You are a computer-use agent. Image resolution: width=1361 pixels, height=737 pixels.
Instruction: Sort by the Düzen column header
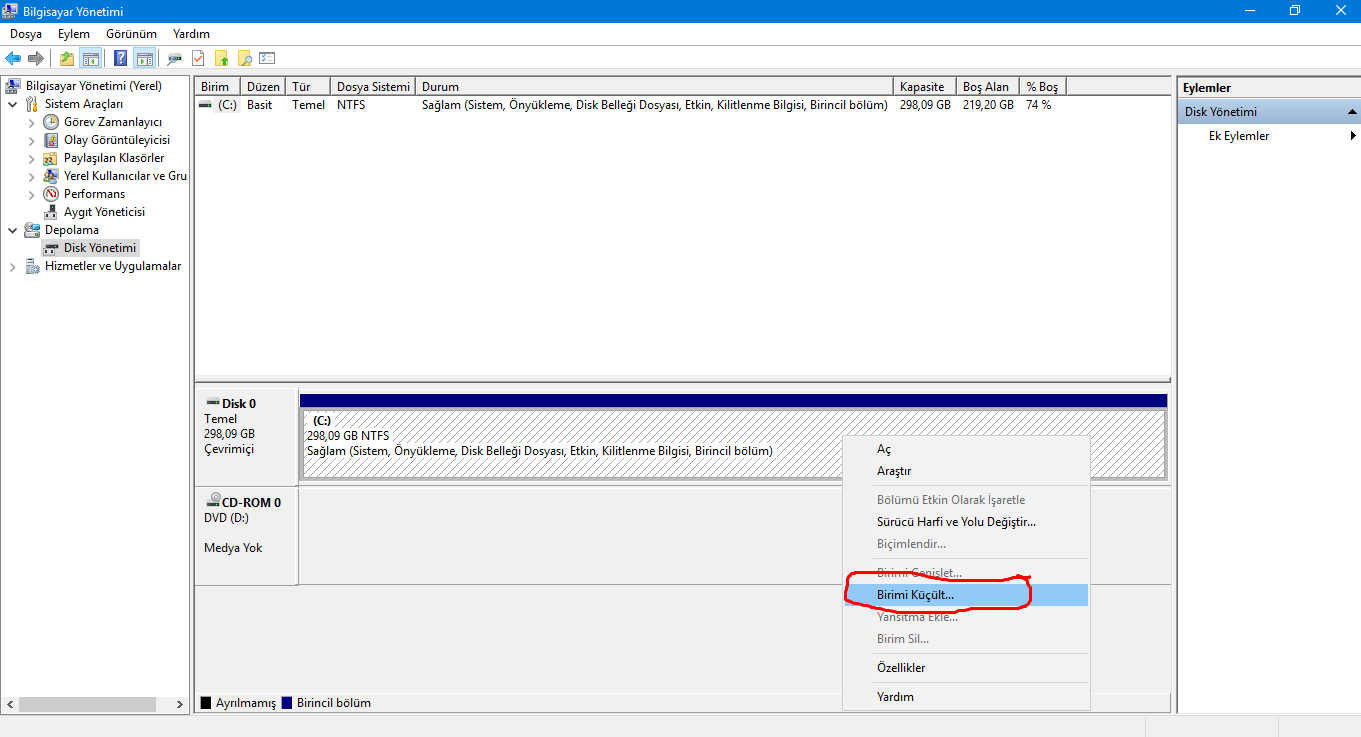coord(263,87)
